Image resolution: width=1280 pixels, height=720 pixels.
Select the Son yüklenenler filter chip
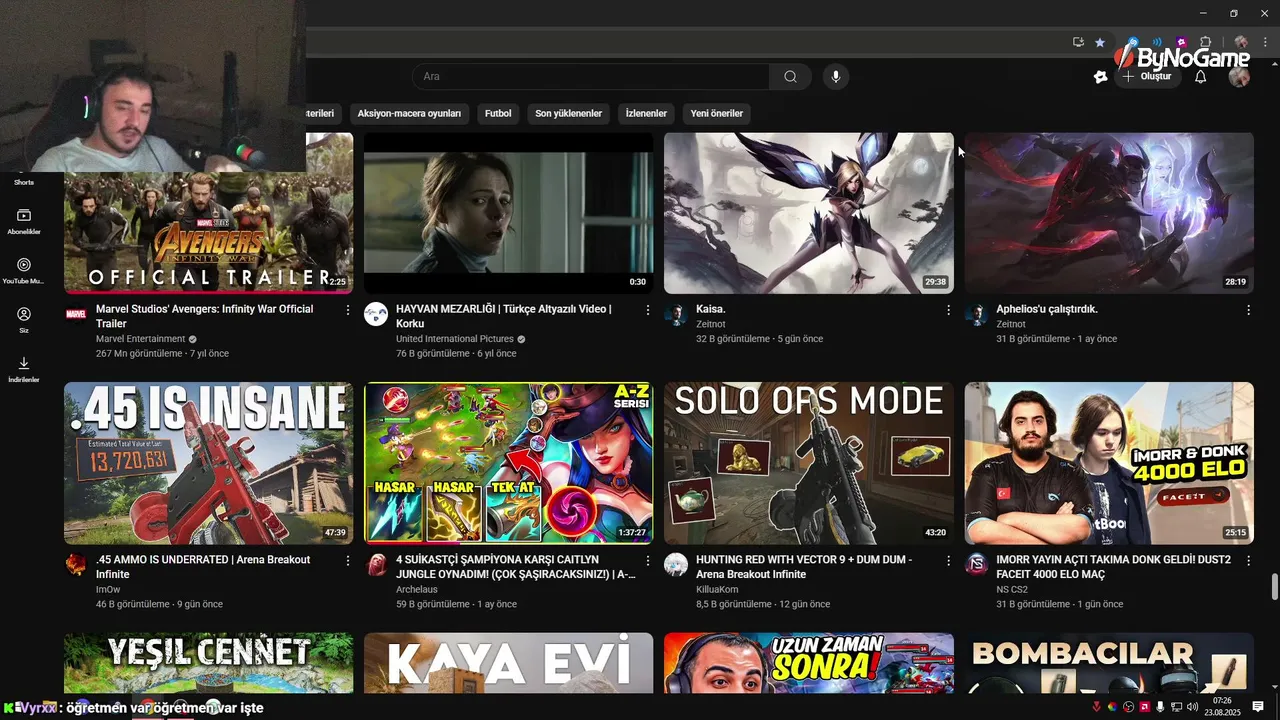click(568, 114)
